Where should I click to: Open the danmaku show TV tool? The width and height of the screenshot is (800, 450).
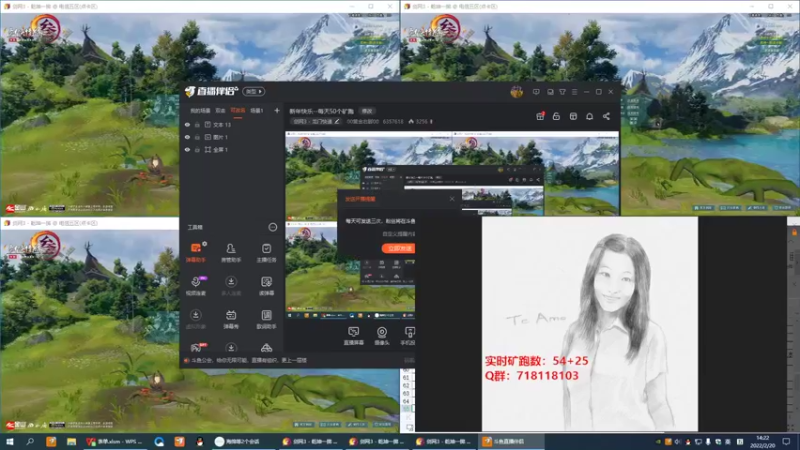231,319
